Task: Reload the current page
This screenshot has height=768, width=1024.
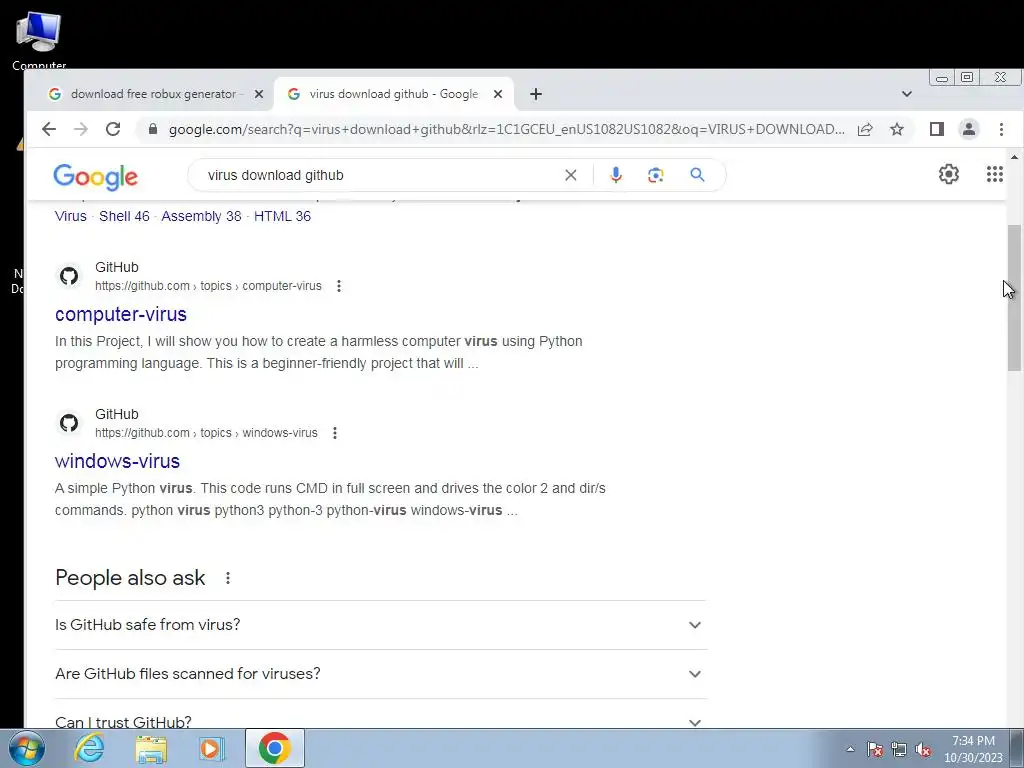Action: pyautogui.click(x=113, y=129)
